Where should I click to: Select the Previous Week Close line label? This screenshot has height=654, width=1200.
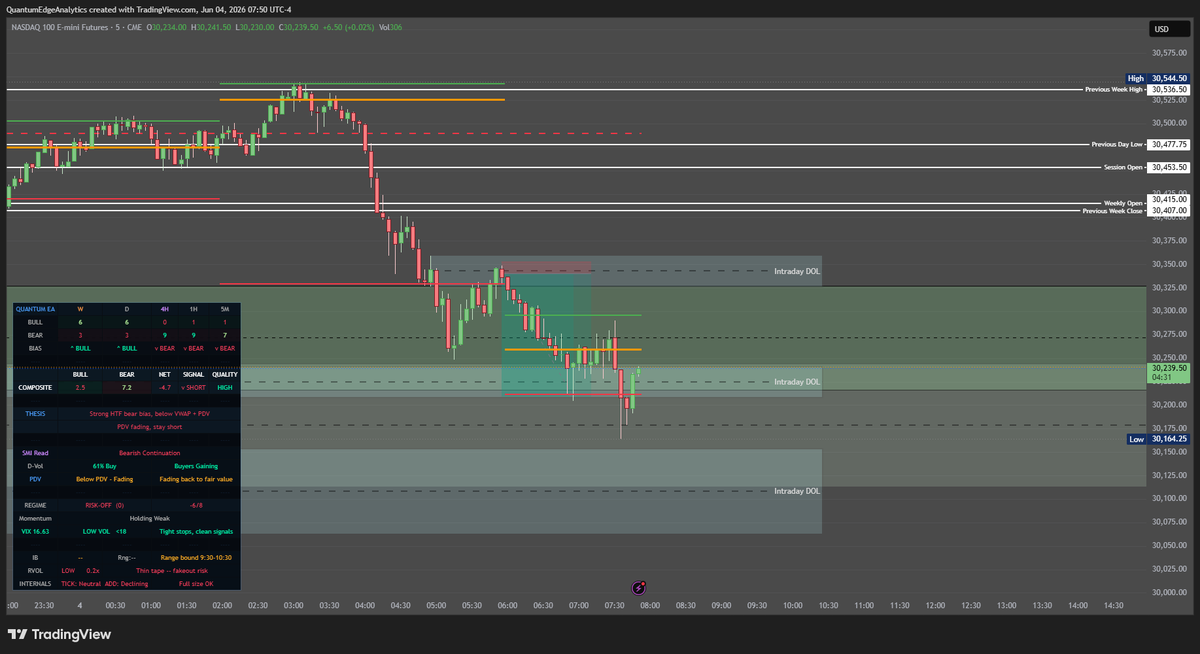1112,211
